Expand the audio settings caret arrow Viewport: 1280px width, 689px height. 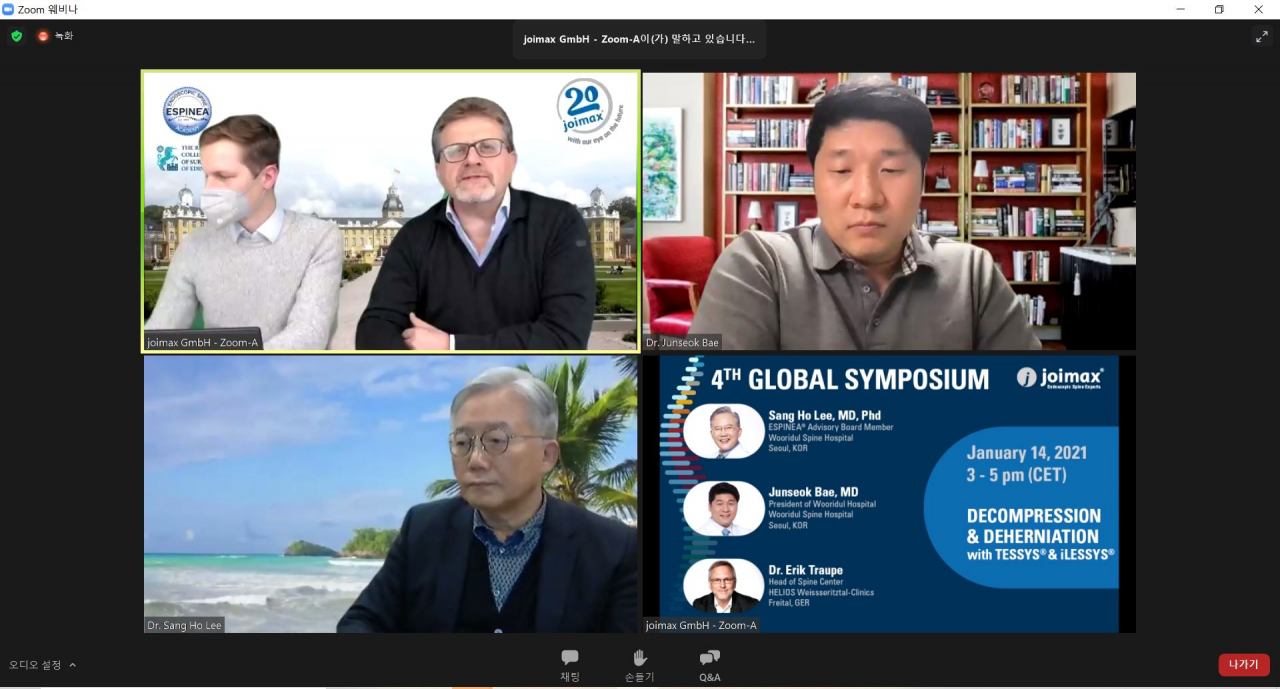[72, 665]
